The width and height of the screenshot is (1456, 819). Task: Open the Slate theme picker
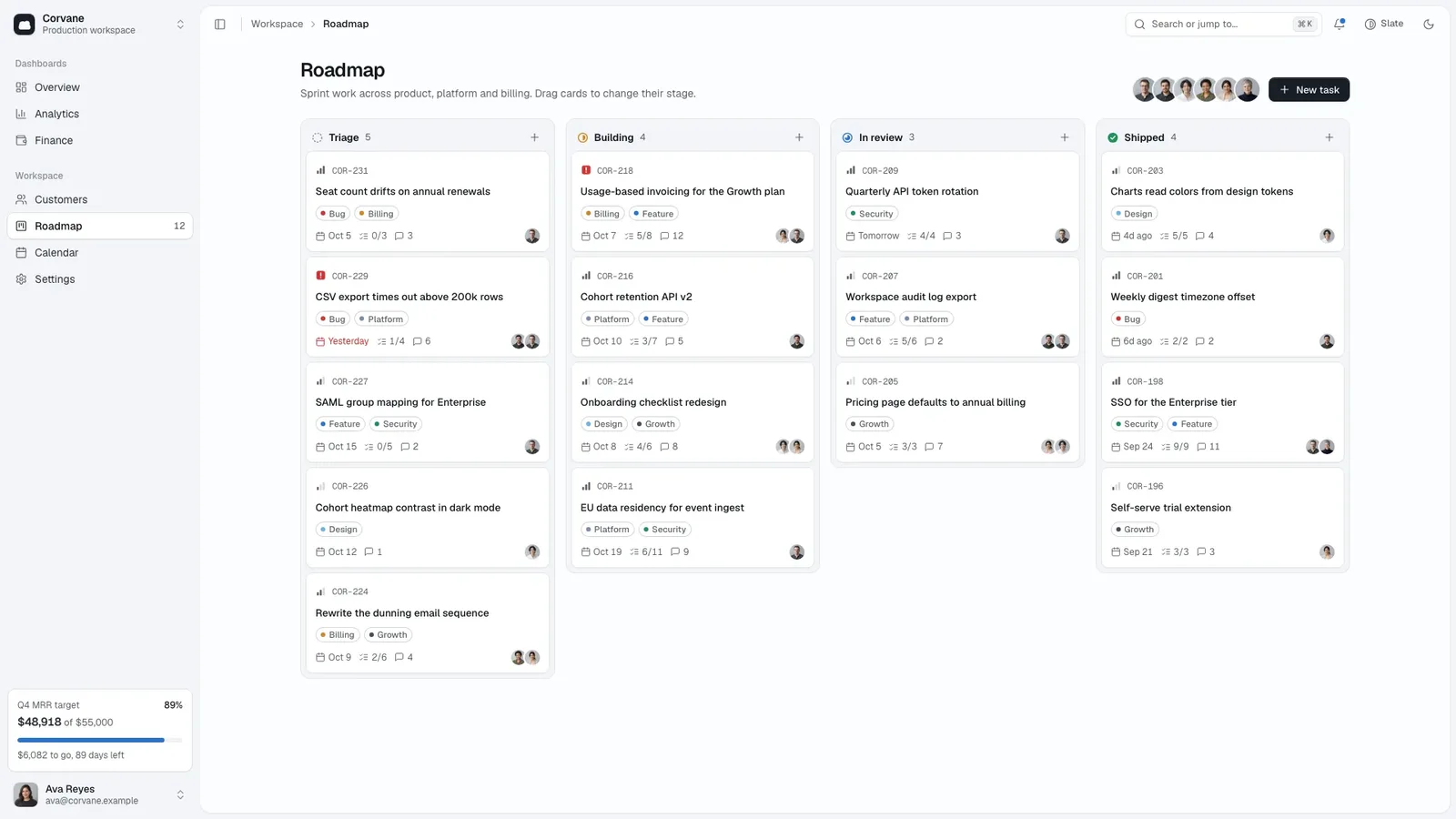coord(1384,25)
